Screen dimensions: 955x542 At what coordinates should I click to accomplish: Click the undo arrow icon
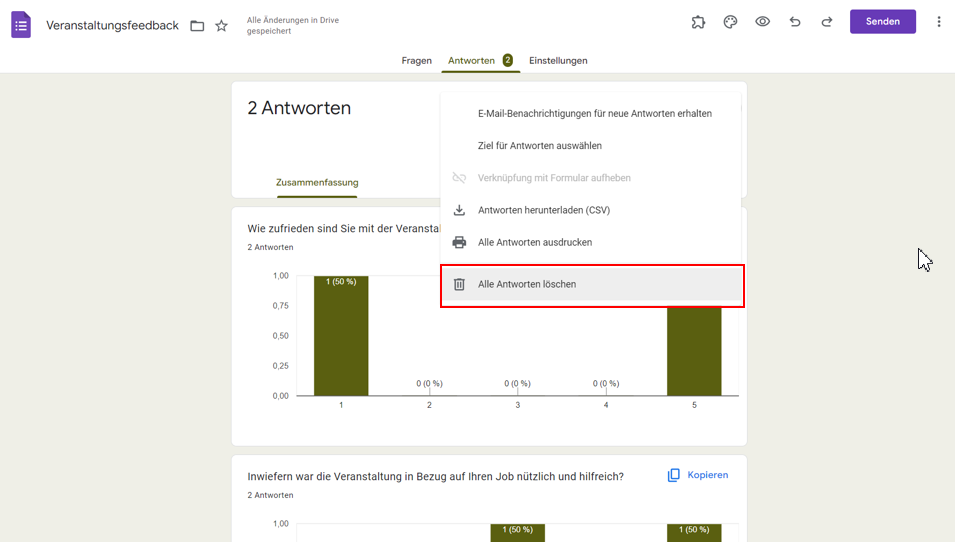(795, 22)
